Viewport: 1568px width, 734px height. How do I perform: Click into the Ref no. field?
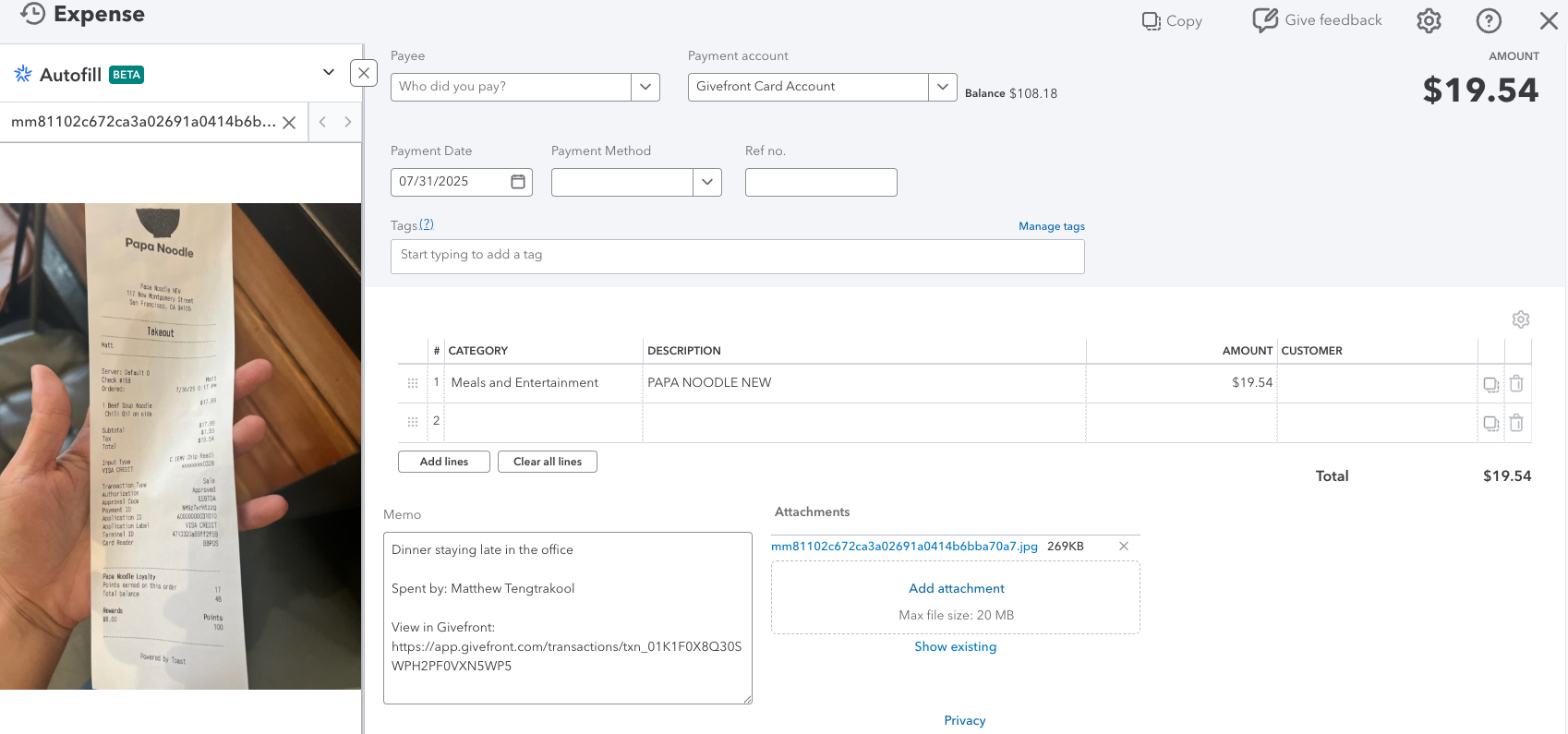click(x=821, y=182)
